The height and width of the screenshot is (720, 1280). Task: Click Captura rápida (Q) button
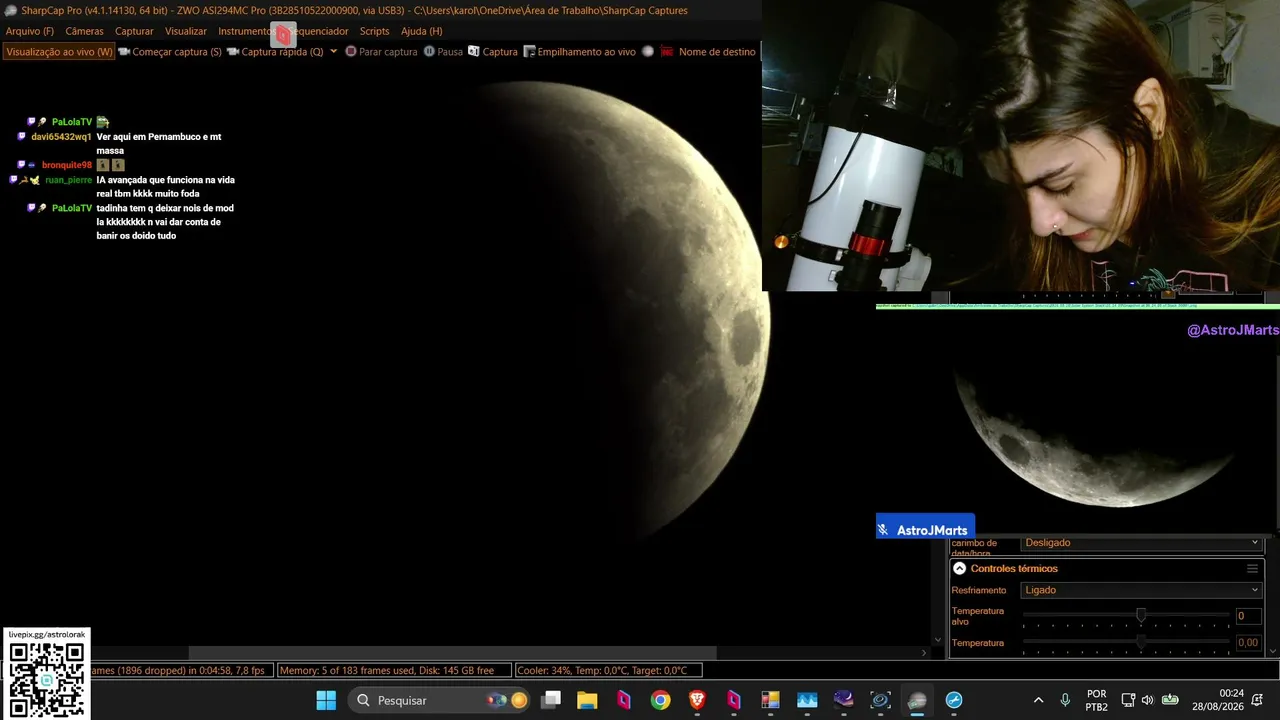tap(275, 51)
